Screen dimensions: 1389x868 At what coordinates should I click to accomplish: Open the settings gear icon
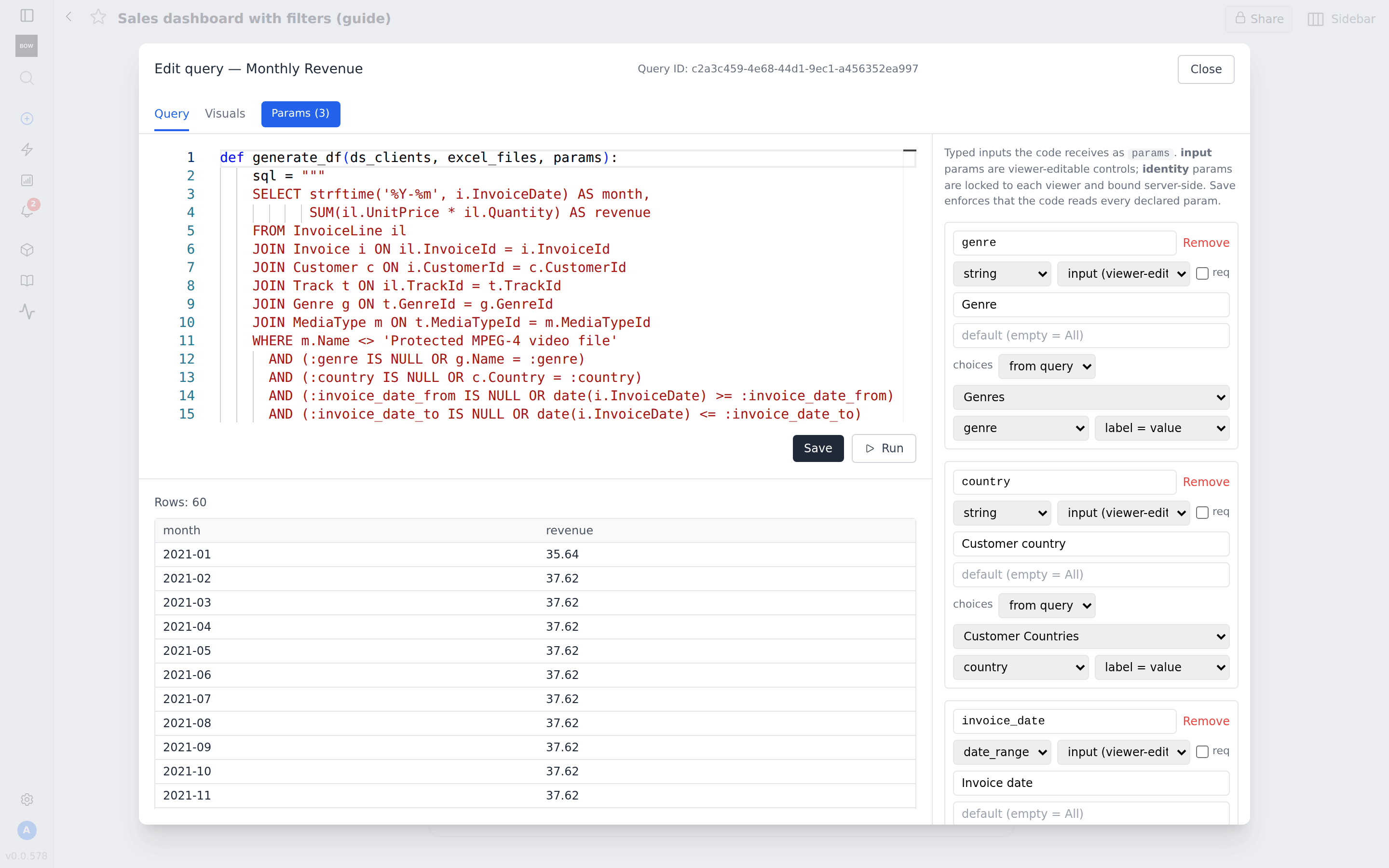pyautogui.click(x=27, y=799)
